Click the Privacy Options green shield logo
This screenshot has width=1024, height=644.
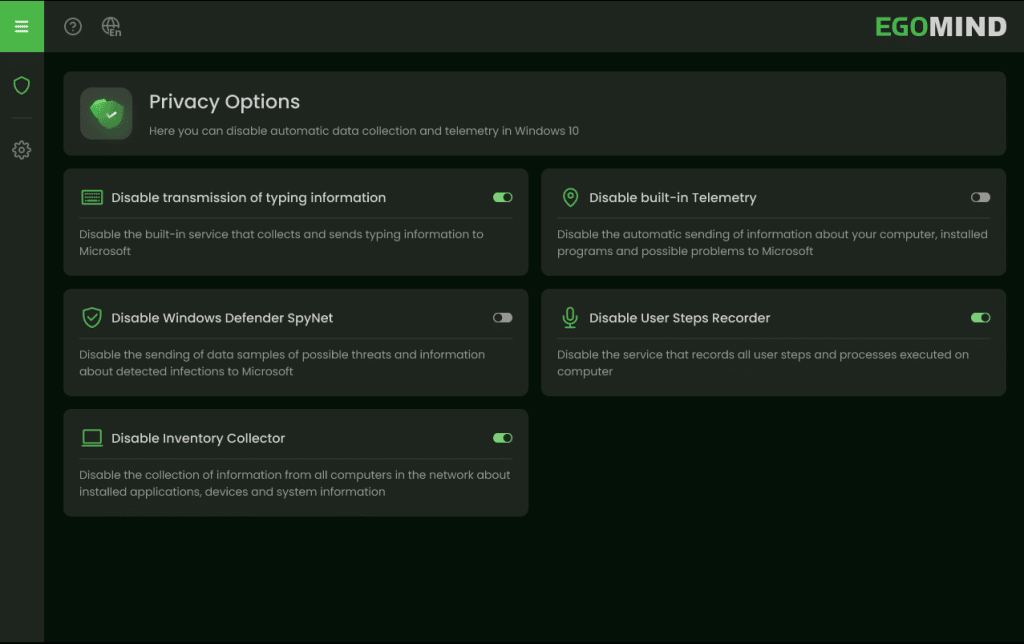click(106, 114)
